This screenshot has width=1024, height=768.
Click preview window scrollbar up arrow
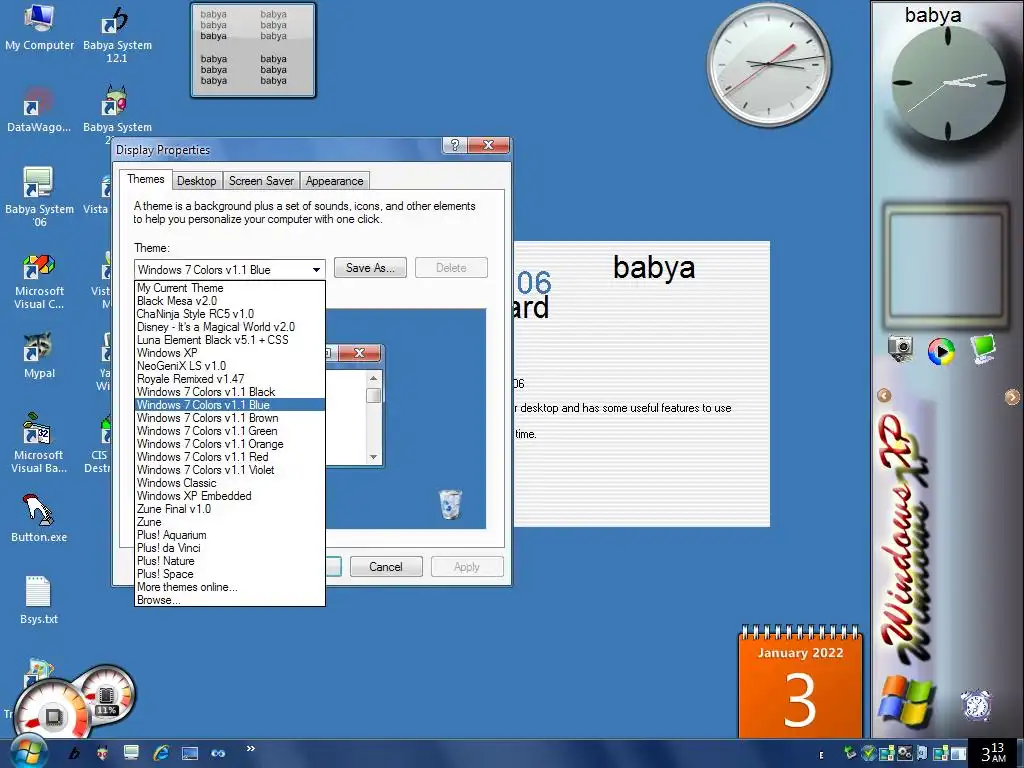tap(374, 378)
